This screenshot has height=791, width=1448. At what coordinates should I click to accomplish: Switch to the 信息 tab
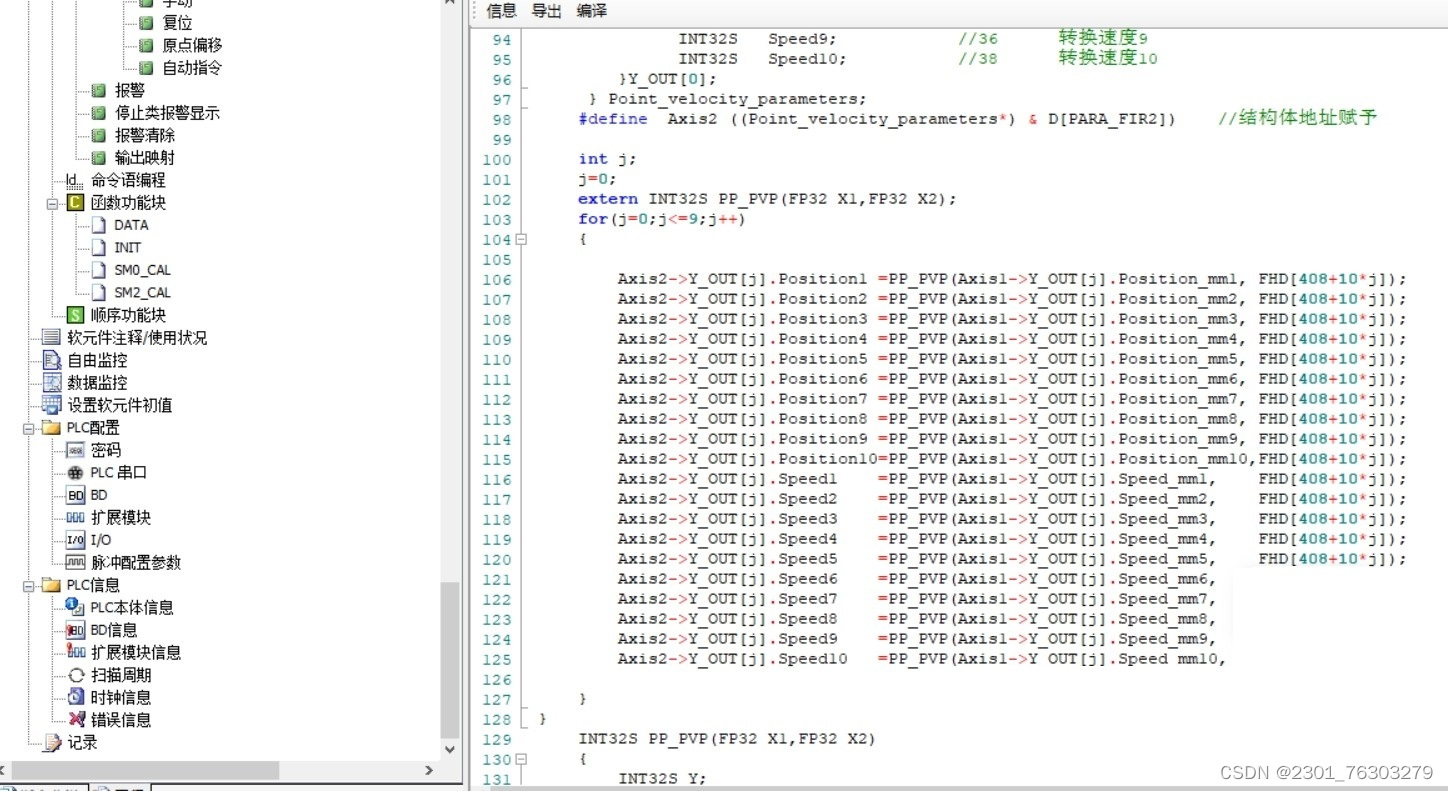(x=501, y=11)
